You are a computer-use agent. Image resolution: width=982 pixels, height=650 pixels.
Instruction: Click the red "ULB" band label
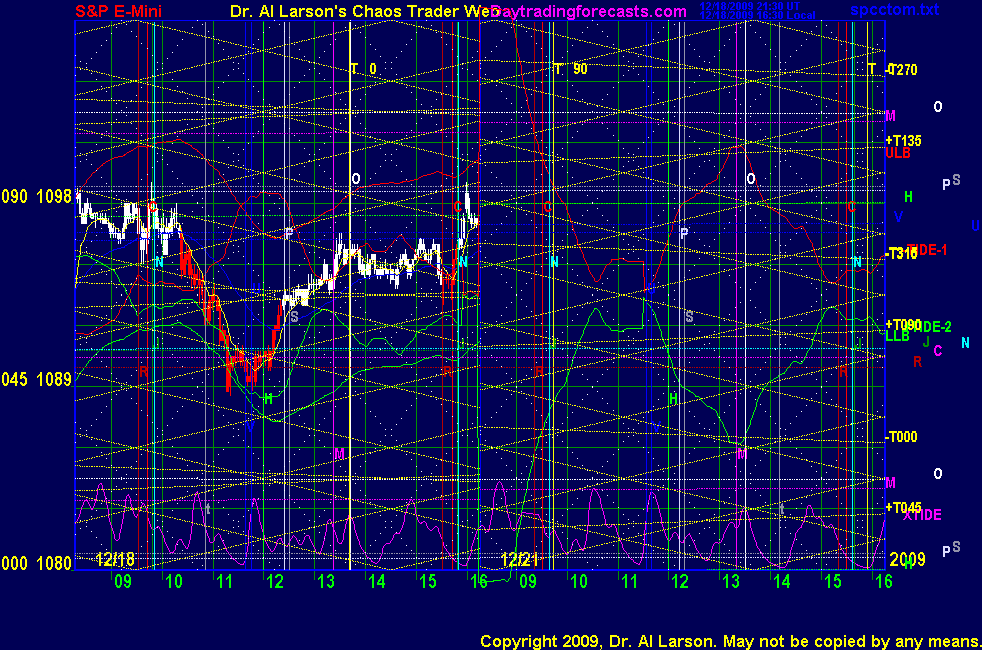tap(897, 153)
